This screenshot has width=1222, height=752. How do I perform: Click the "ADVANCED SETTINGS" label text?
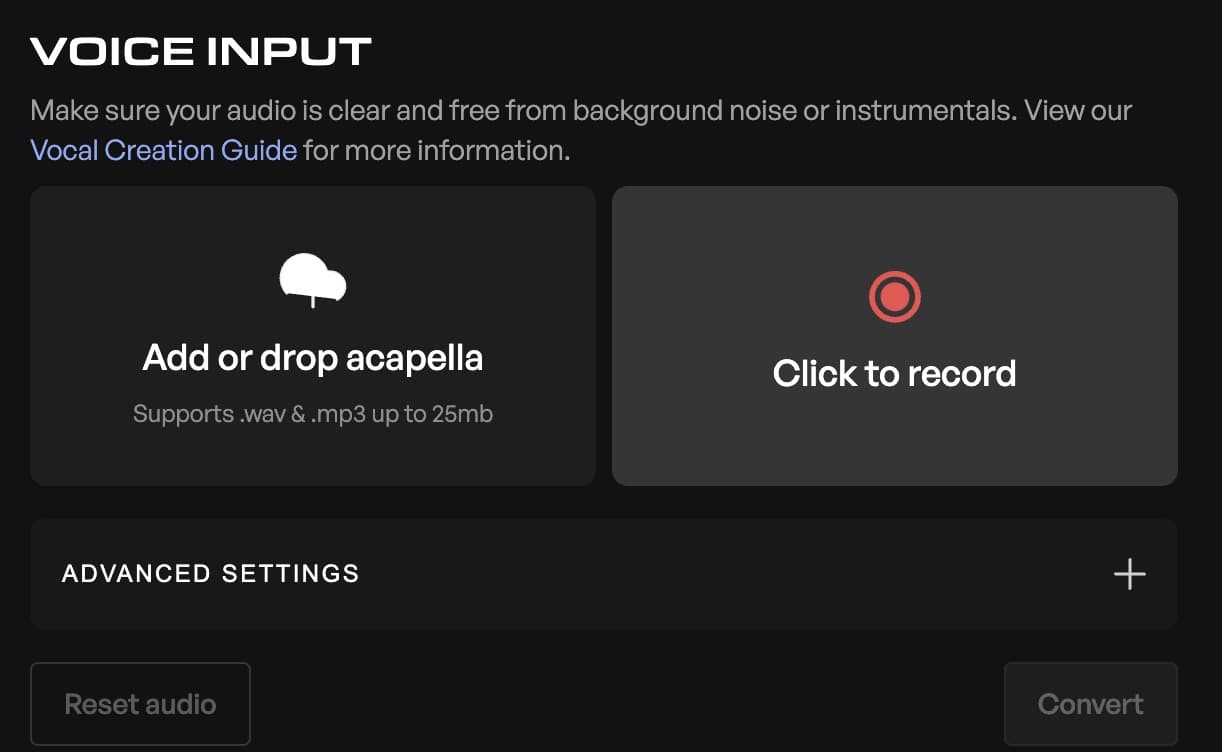pyautogui.click(x=211, y=574)
